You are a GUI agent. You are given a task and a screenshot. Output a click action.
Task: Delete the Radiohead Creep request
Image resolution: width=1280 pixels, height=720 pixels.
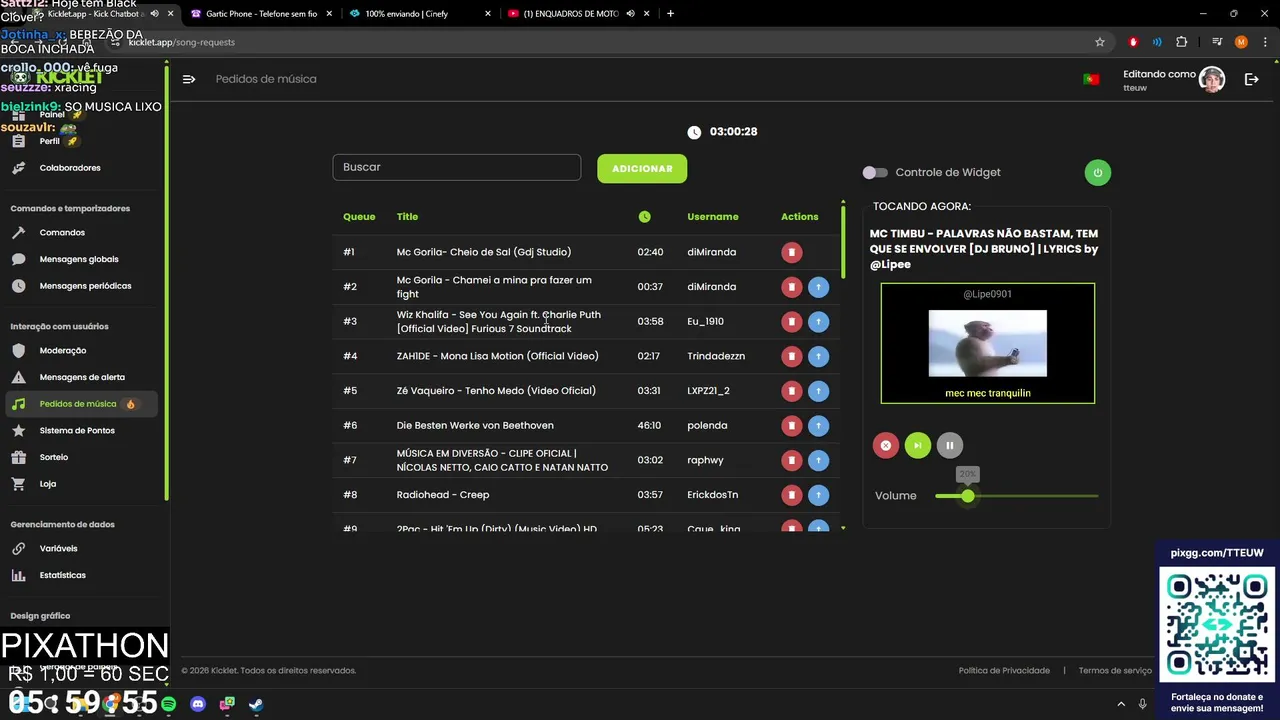[791, 495]
